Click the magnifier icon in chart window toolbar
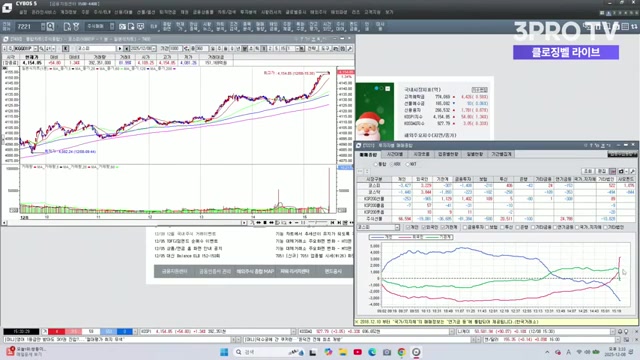 (x=42, y=49)
